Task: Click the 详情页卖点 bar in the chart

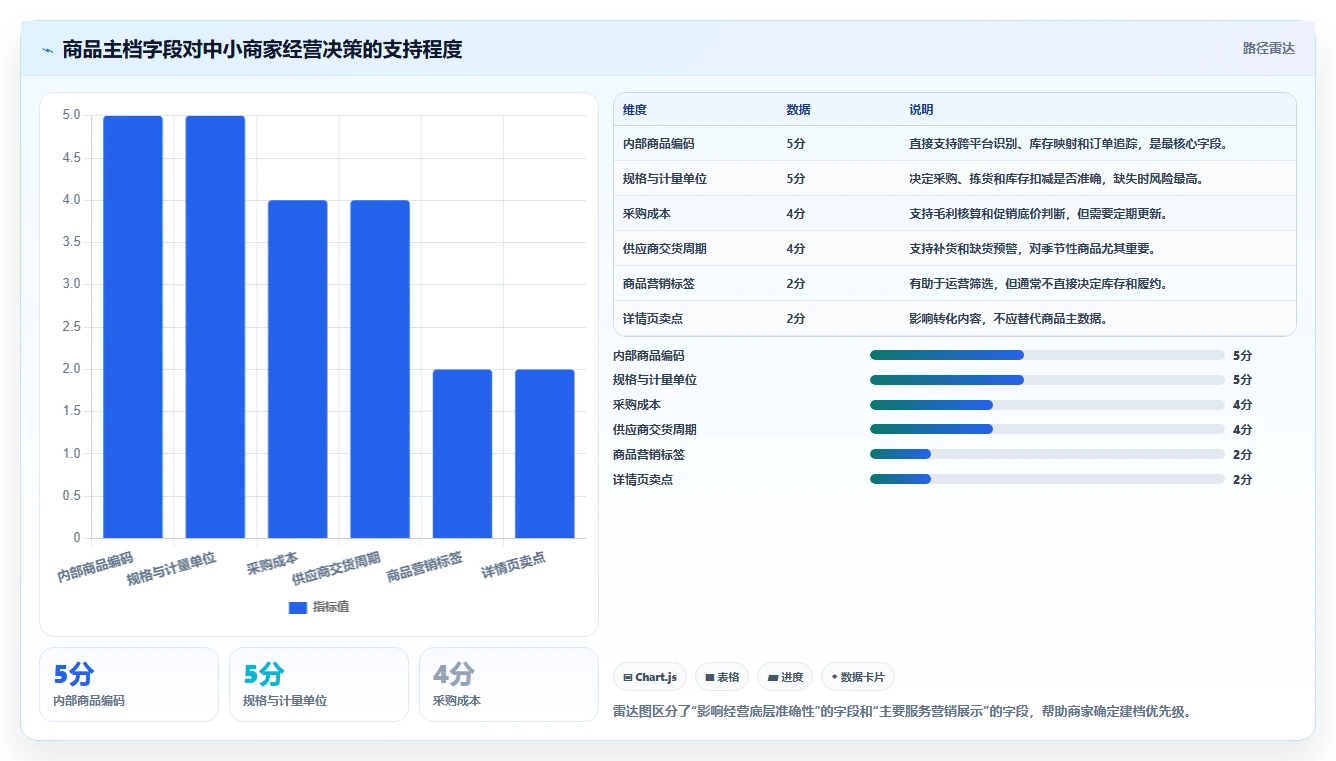Action: 545,454
